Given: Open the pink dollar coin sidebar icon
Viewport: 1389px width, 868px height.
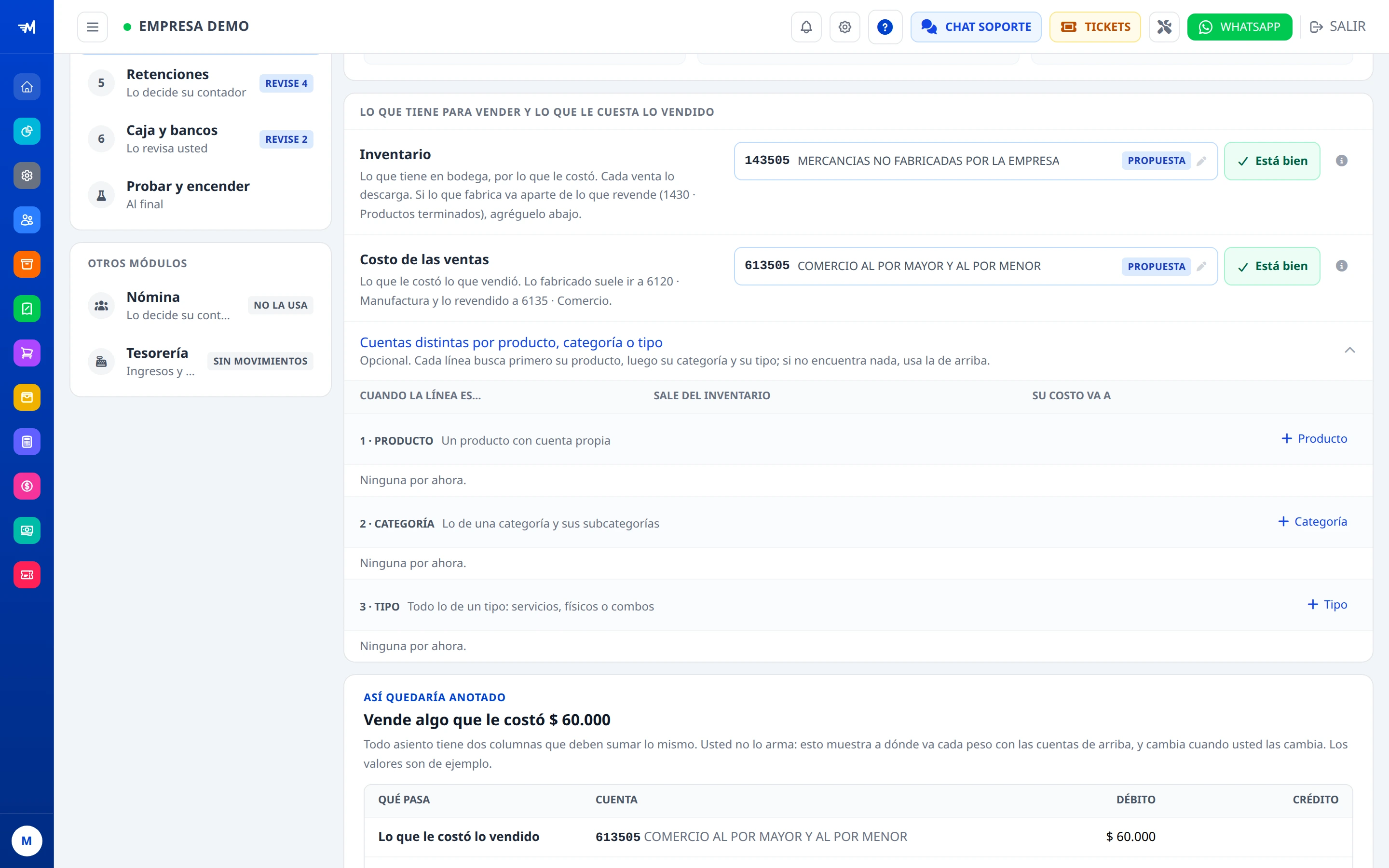Looking at the screenshot, I should click(x=27, y=486).
